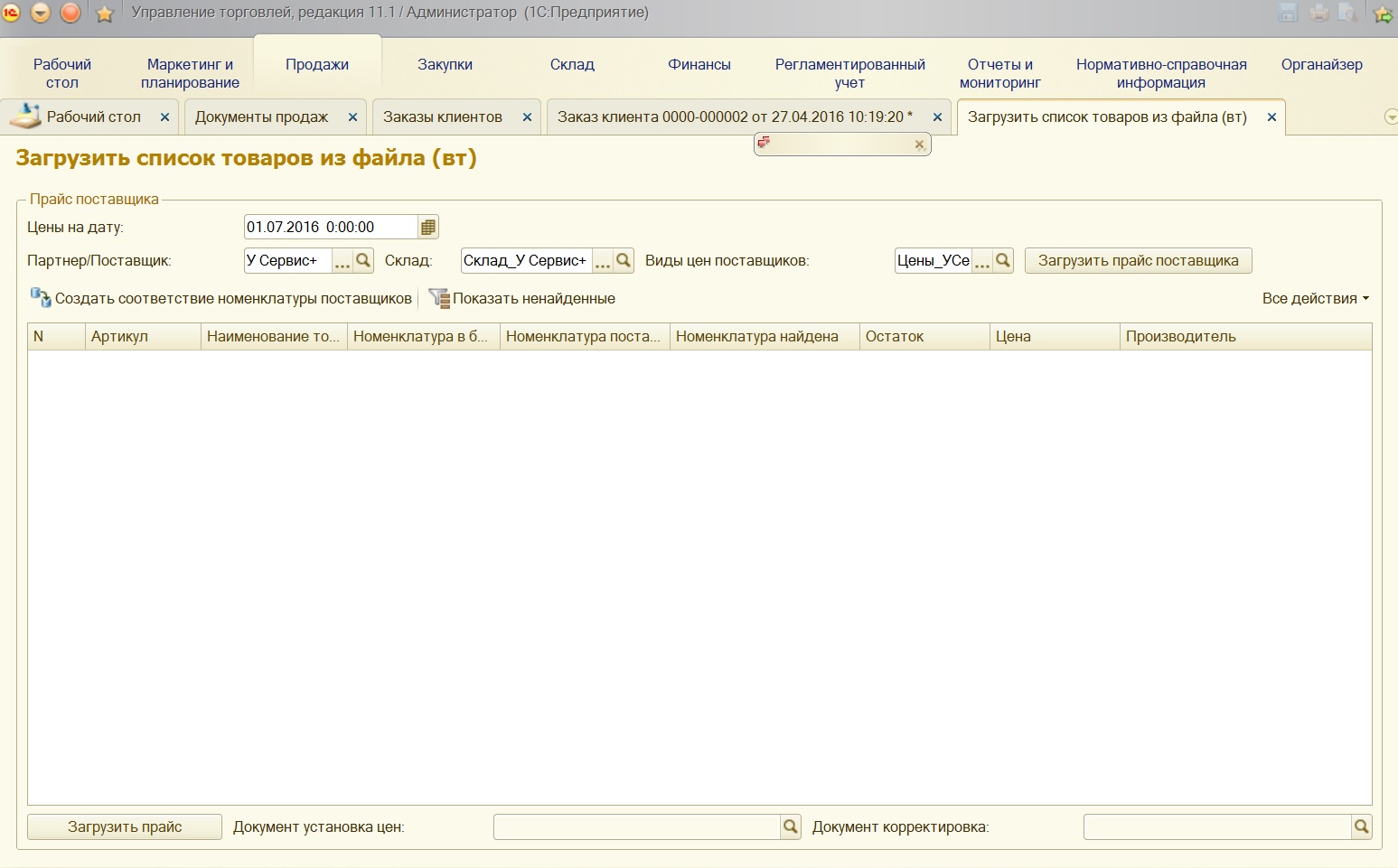Click the Виды цен поставщиков field Цены_УСе
The width and height of the screenshot is (1398, 868).
[x=934, y=261]
